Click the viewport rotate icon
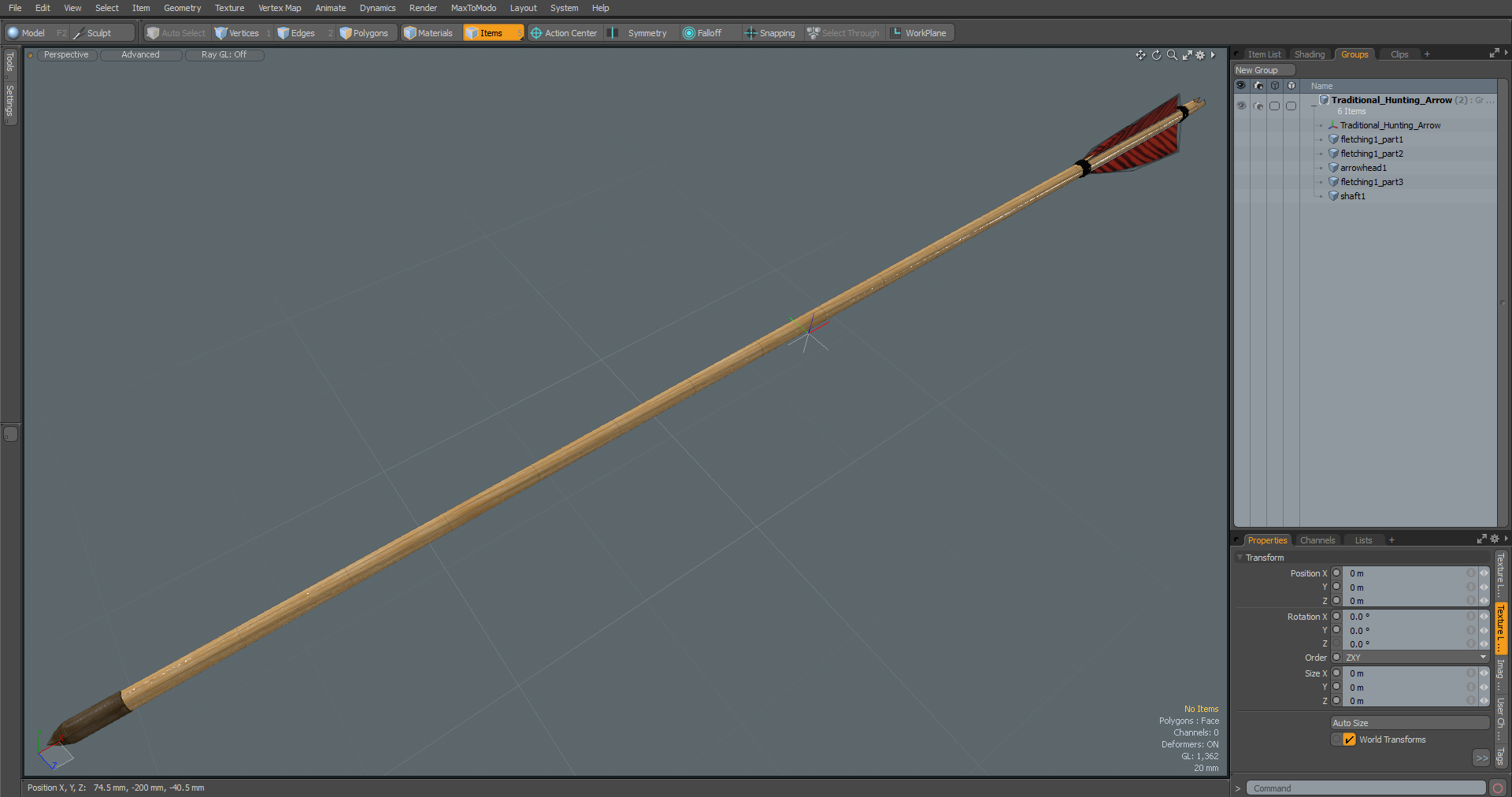Image resolution: width=1512 pixels, height=797 pixels. click(1156, 55)
